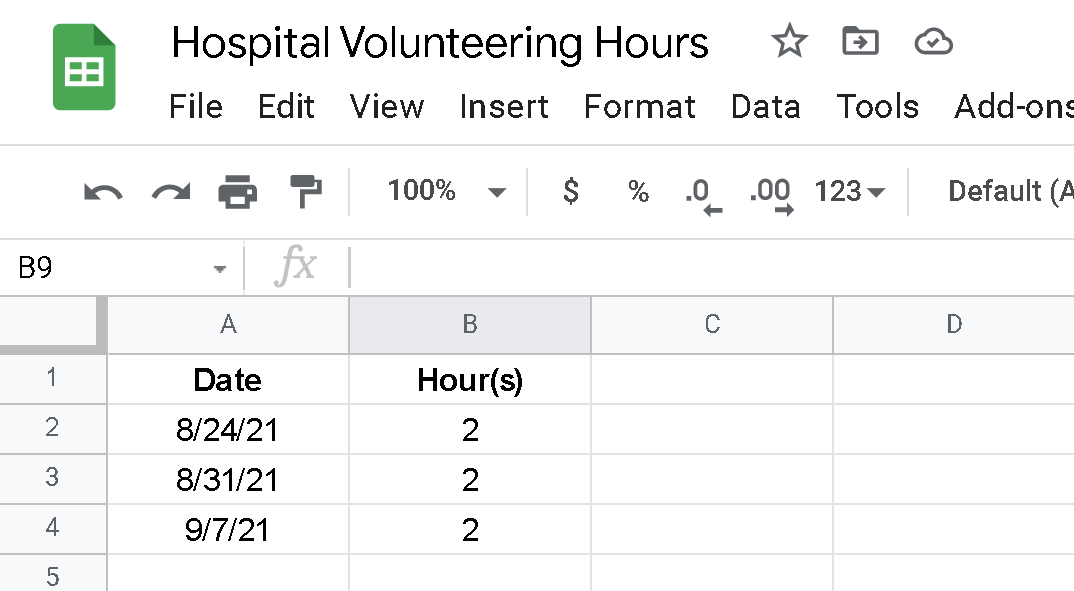
Task: Click the document title to rename it
Action: tap(440, 43)
